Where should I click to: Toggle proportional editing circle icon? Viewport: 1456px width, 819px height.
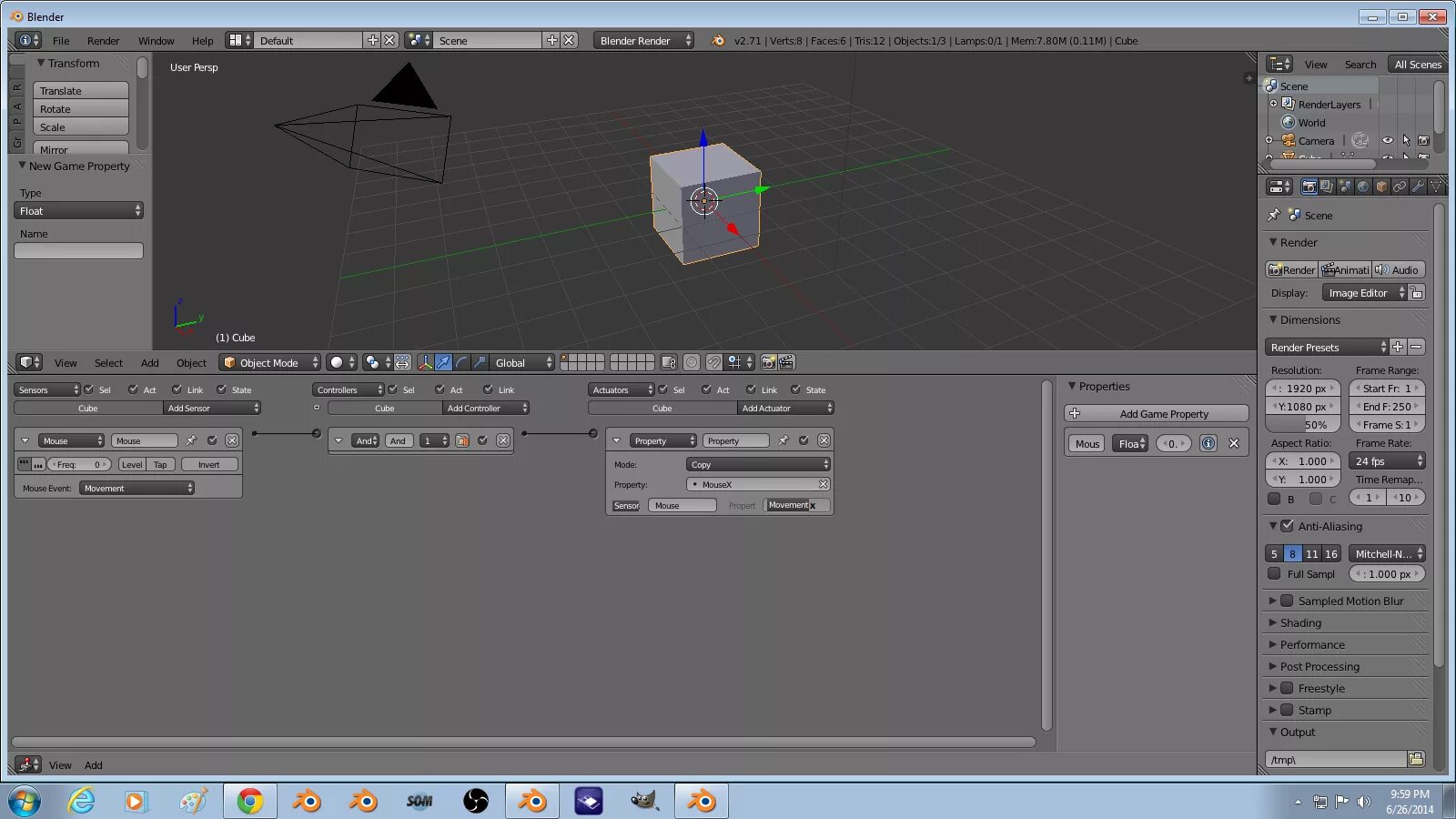point(692,362)
